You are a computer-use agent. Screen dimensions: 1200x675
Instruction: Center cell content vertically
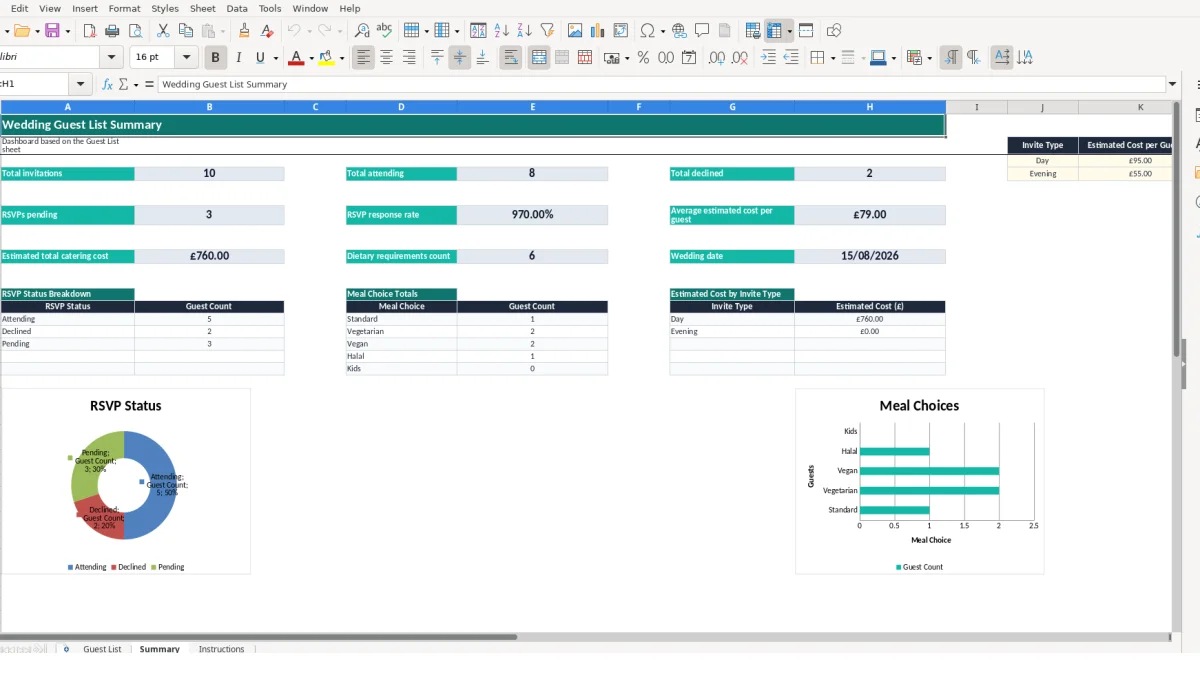pyautogui.click(x=460, y=58)
